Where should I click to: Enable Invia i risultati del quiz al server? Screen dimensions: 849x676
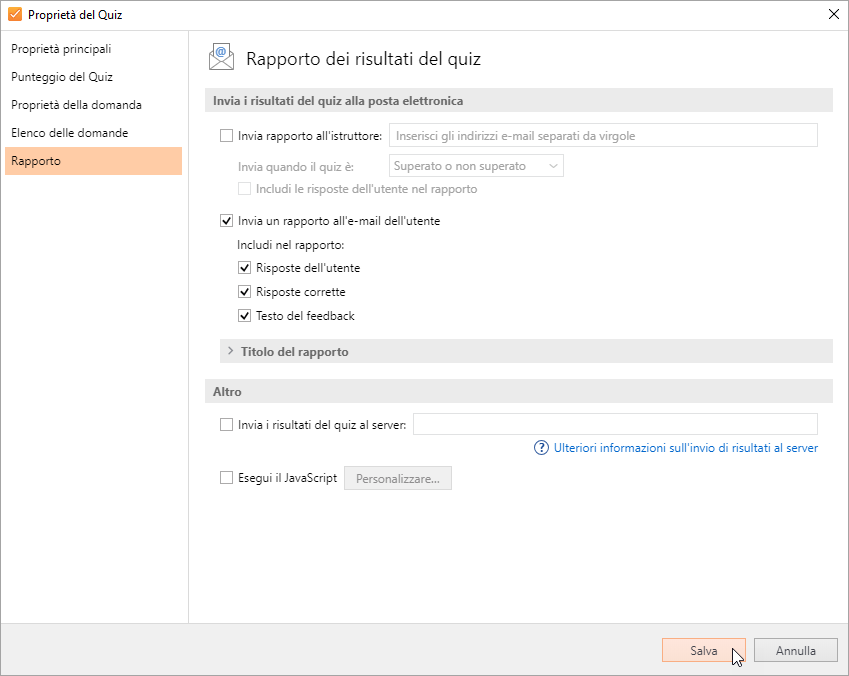pyautogui.click(x=226, y=425)
